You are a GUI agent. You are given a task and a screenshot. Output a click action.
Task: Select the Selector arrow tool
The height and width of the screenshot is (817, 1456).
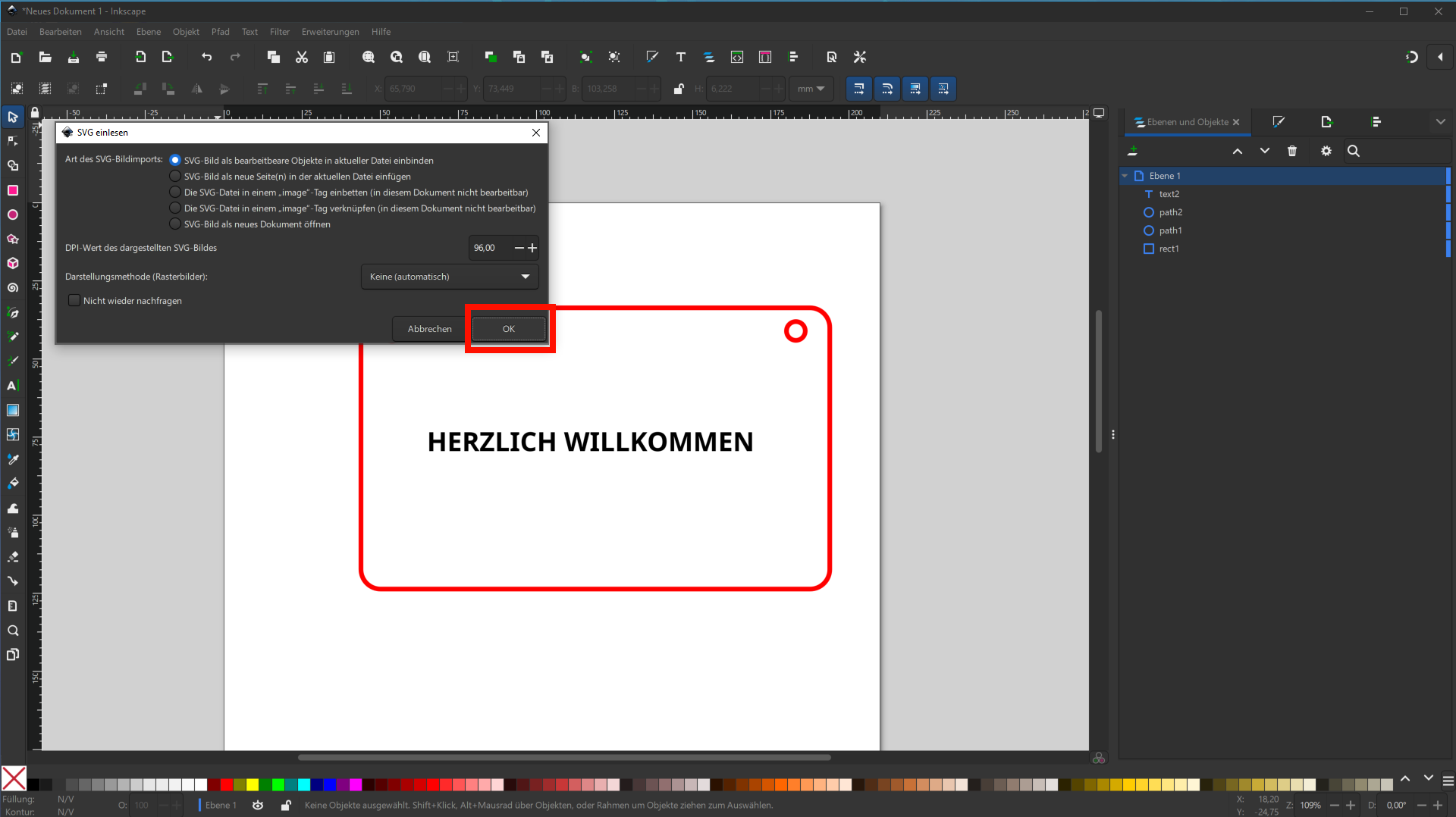click(13, 117)
